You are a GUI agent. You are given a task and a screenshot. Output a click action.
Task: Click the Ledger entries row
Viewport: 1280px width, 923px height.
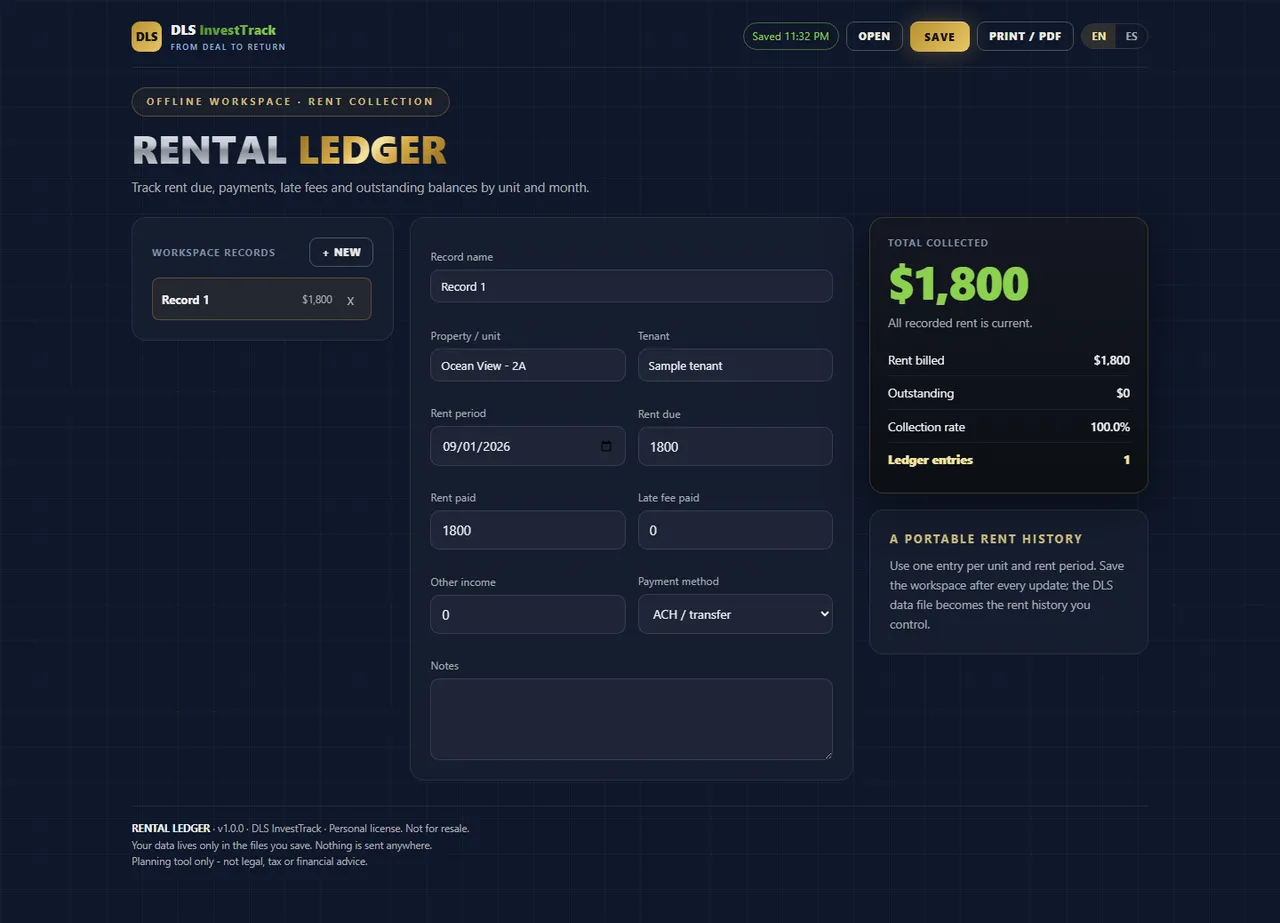[1009, 460]
